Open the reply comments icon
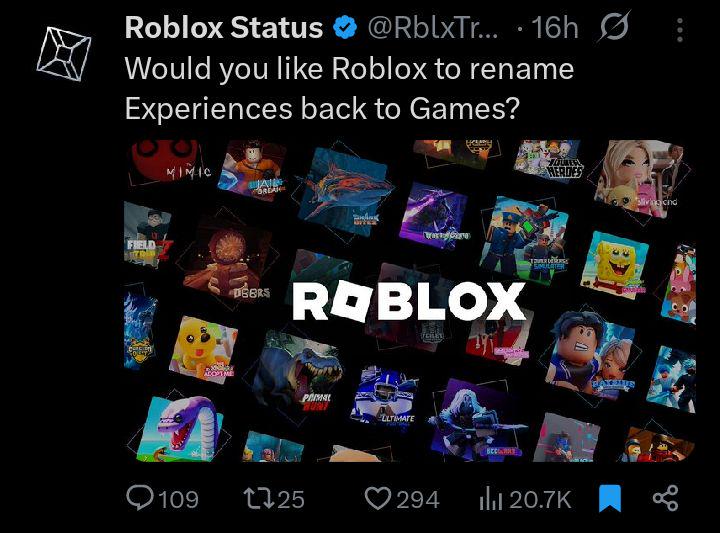This screenshot has width=720, height=533. click(140, 499)
